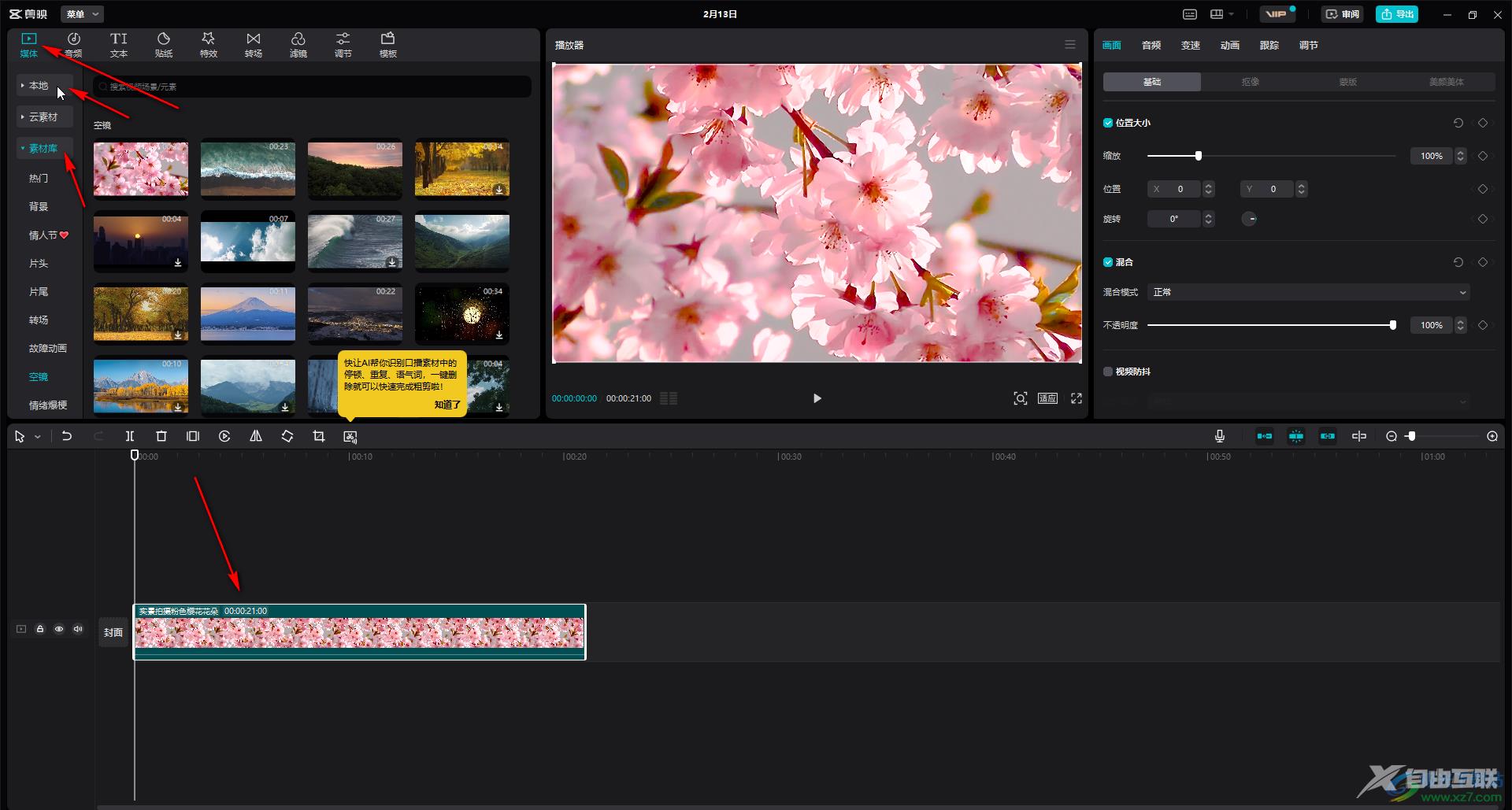This screenshot has width=1512, height=810.
Task: Open the 转场 transitions icon
Action: tap(253, 45)
